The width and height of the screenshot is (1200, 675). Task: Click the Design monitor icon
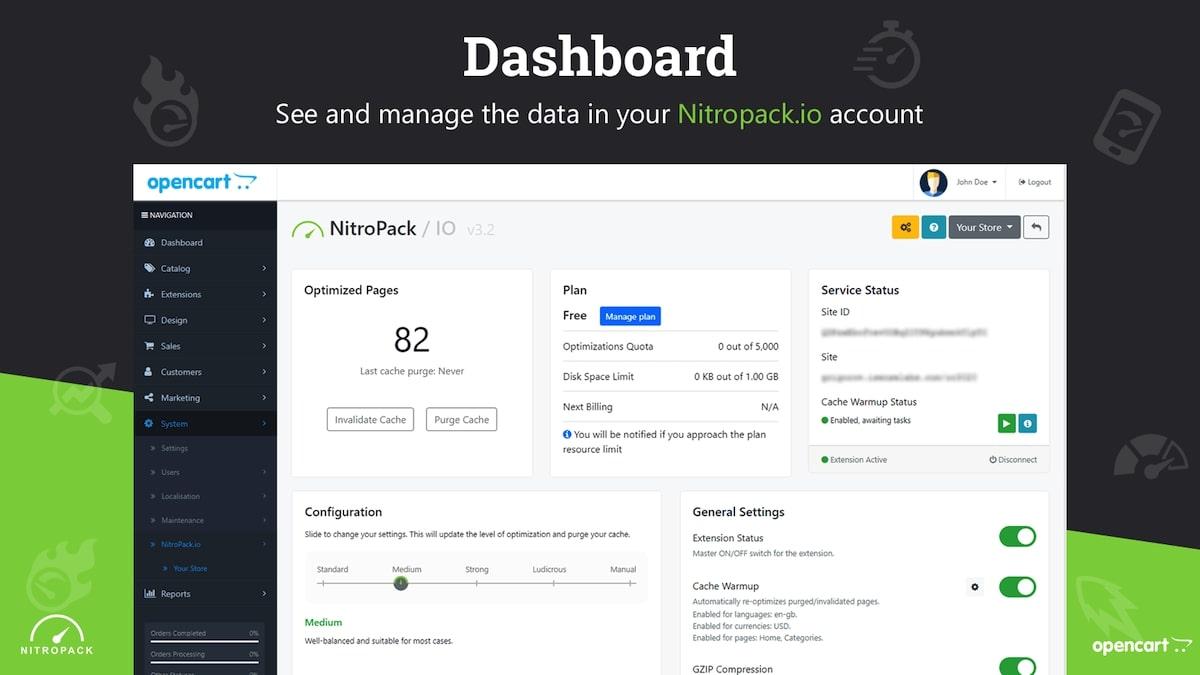pyautogui.click(x=150, y=320)
